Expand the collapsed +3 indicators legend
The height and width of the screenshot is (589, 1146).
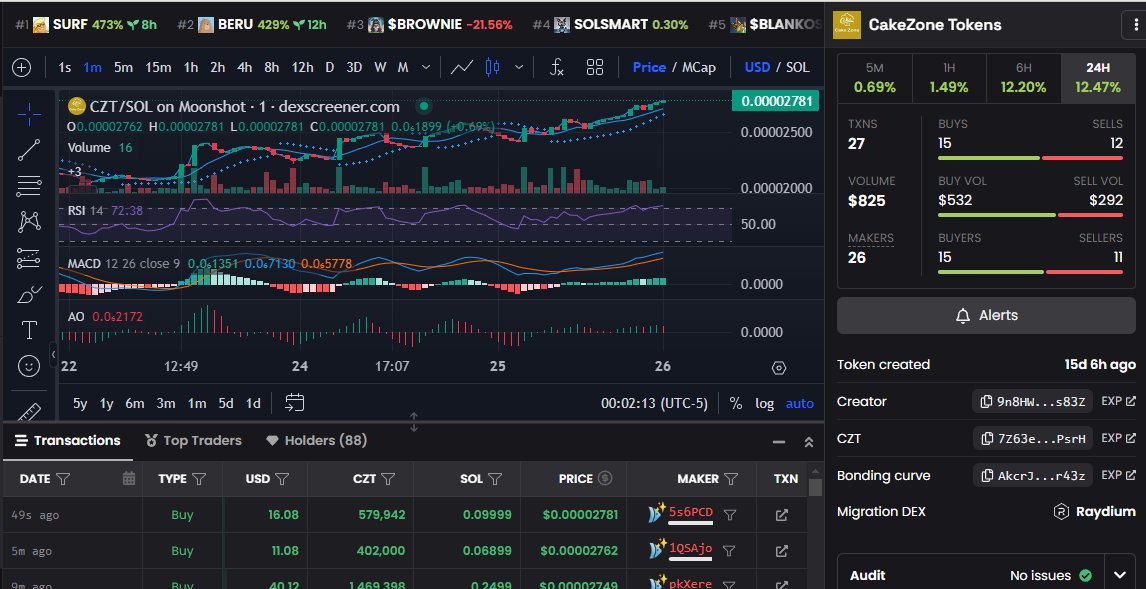[74, 171]
